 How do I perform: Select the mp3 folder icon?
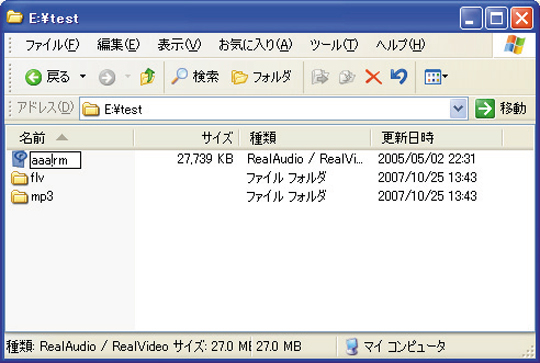click(x=20, y=197)
